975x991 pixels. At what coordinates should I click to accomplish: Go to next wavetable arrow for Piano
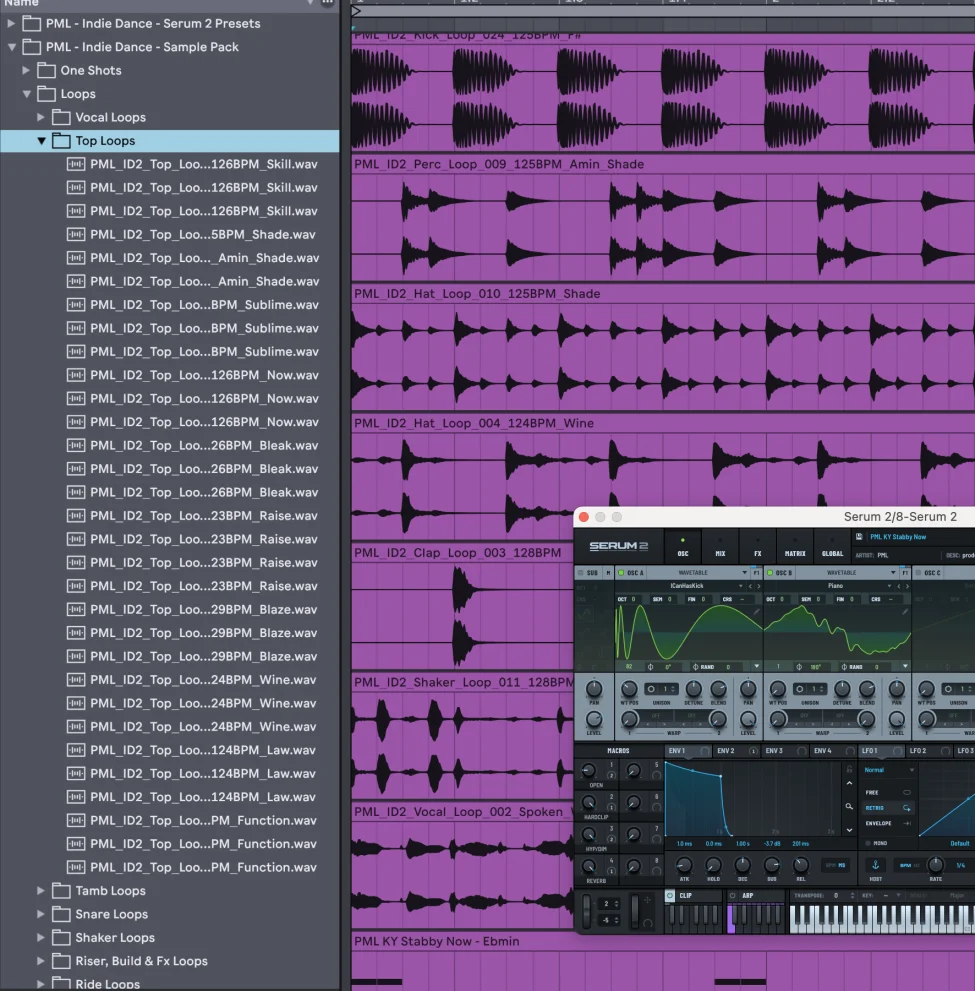907,586
